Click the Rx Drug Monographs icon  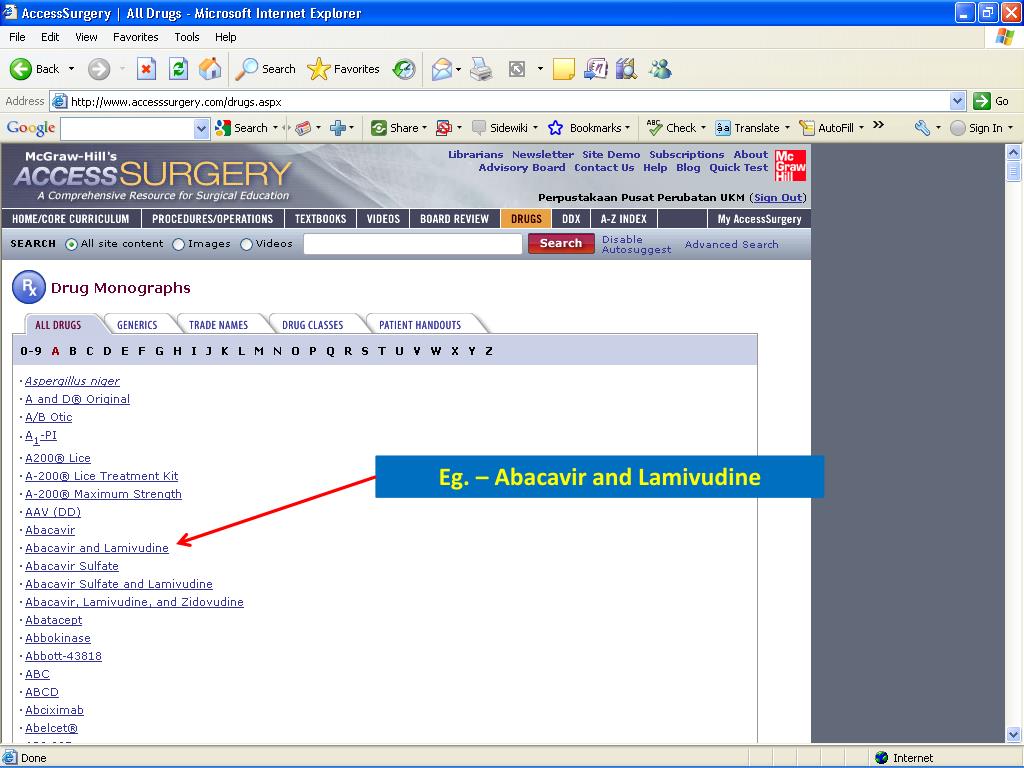(29, 287)
